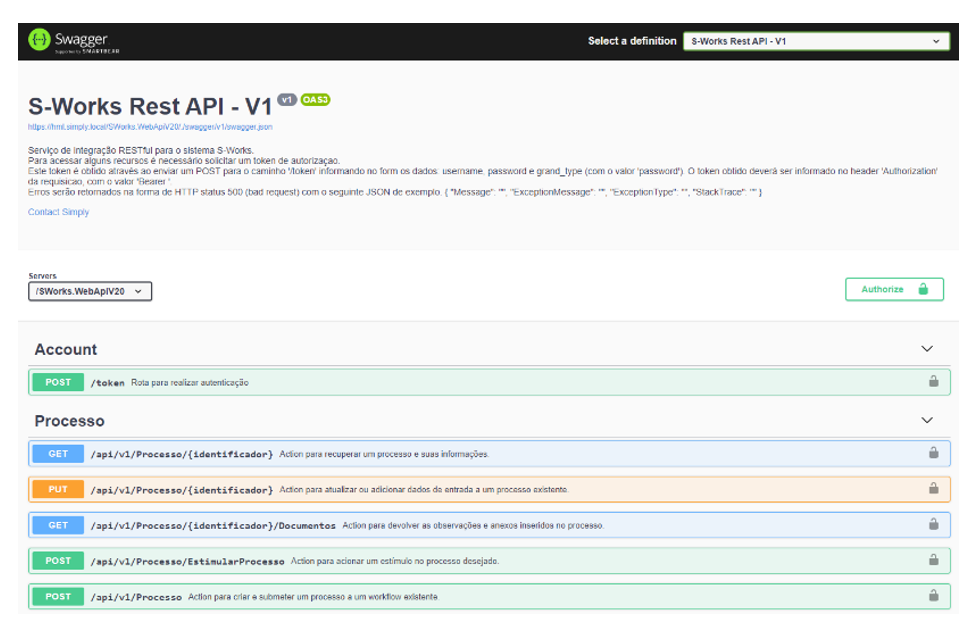Click the PUT method badge
Image resolution: width=973 pixels, height=629 pixels.
pos(58,489)
